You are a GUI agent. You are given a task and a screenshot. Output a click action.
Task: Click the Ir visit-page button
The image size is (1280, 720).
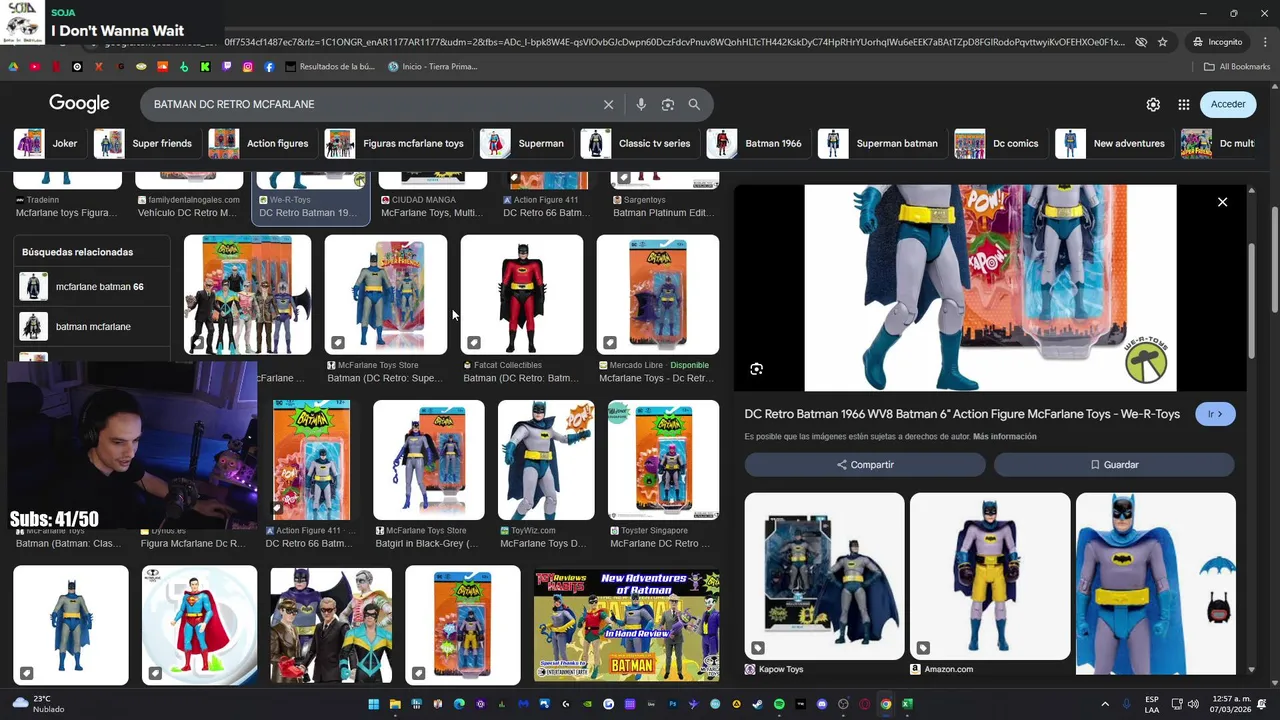pos(1215,414)
